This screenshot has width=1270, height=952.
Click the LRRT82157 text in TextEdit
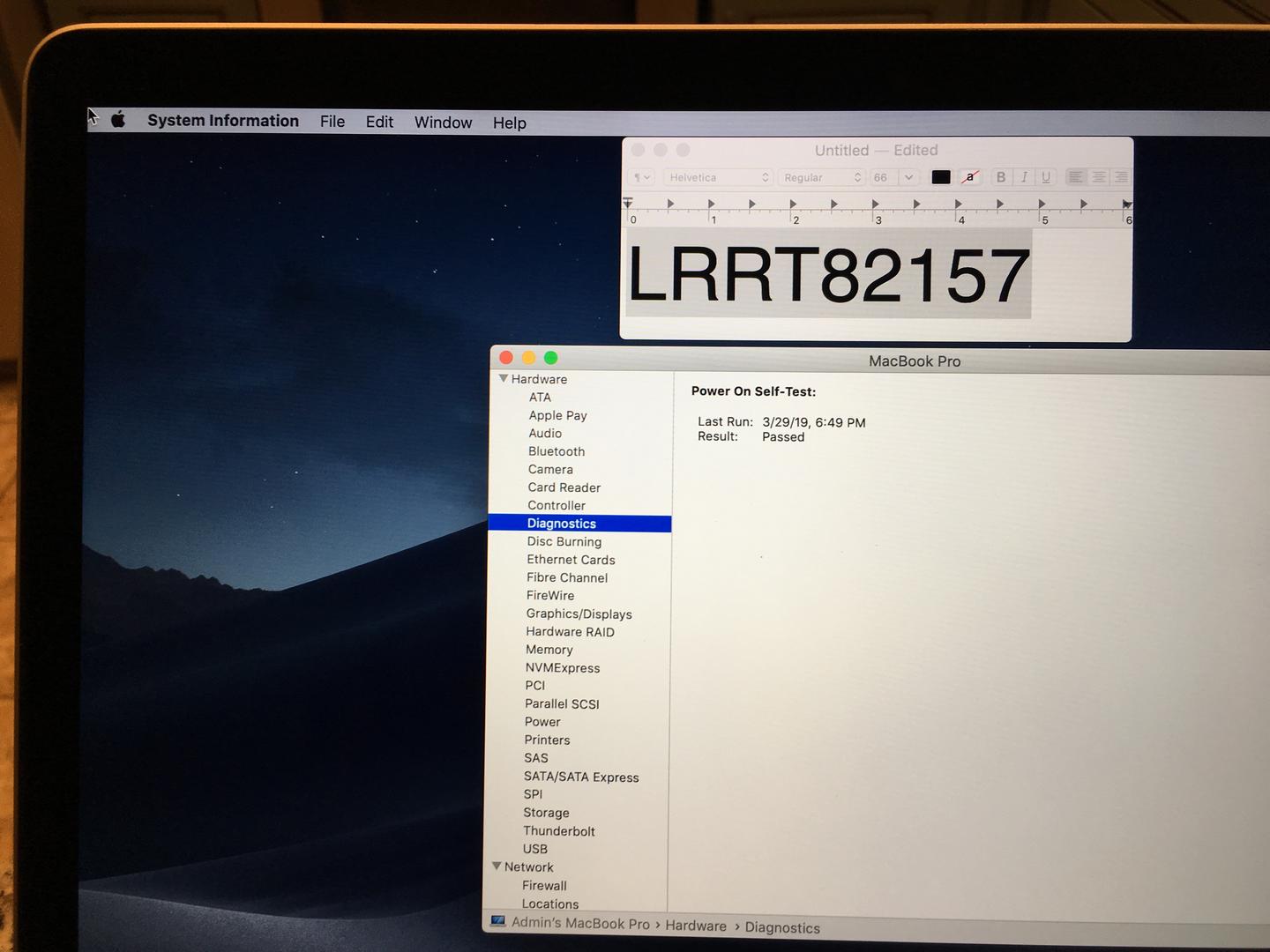pyautogui.click(x=828, y=274)
